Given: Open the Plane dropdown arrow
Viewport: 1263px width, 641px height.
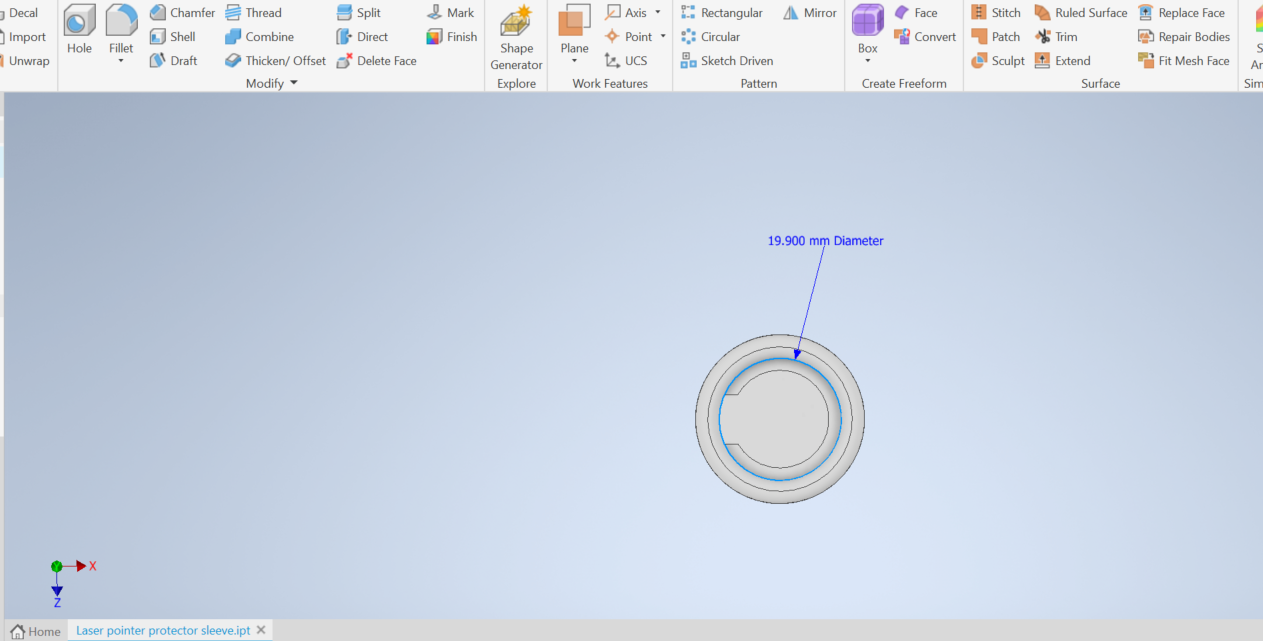Looking at the screenshot, I should (575, 62).
